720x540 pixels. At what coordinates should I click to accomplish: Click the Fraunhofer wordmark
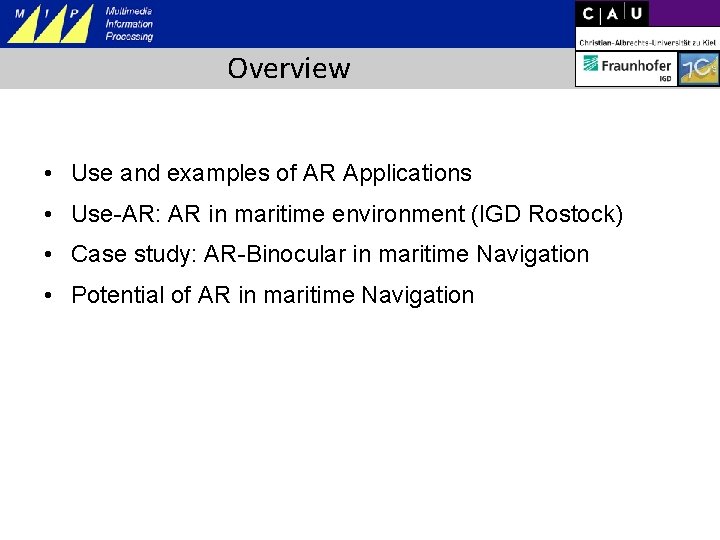click(x=636, y=66)
